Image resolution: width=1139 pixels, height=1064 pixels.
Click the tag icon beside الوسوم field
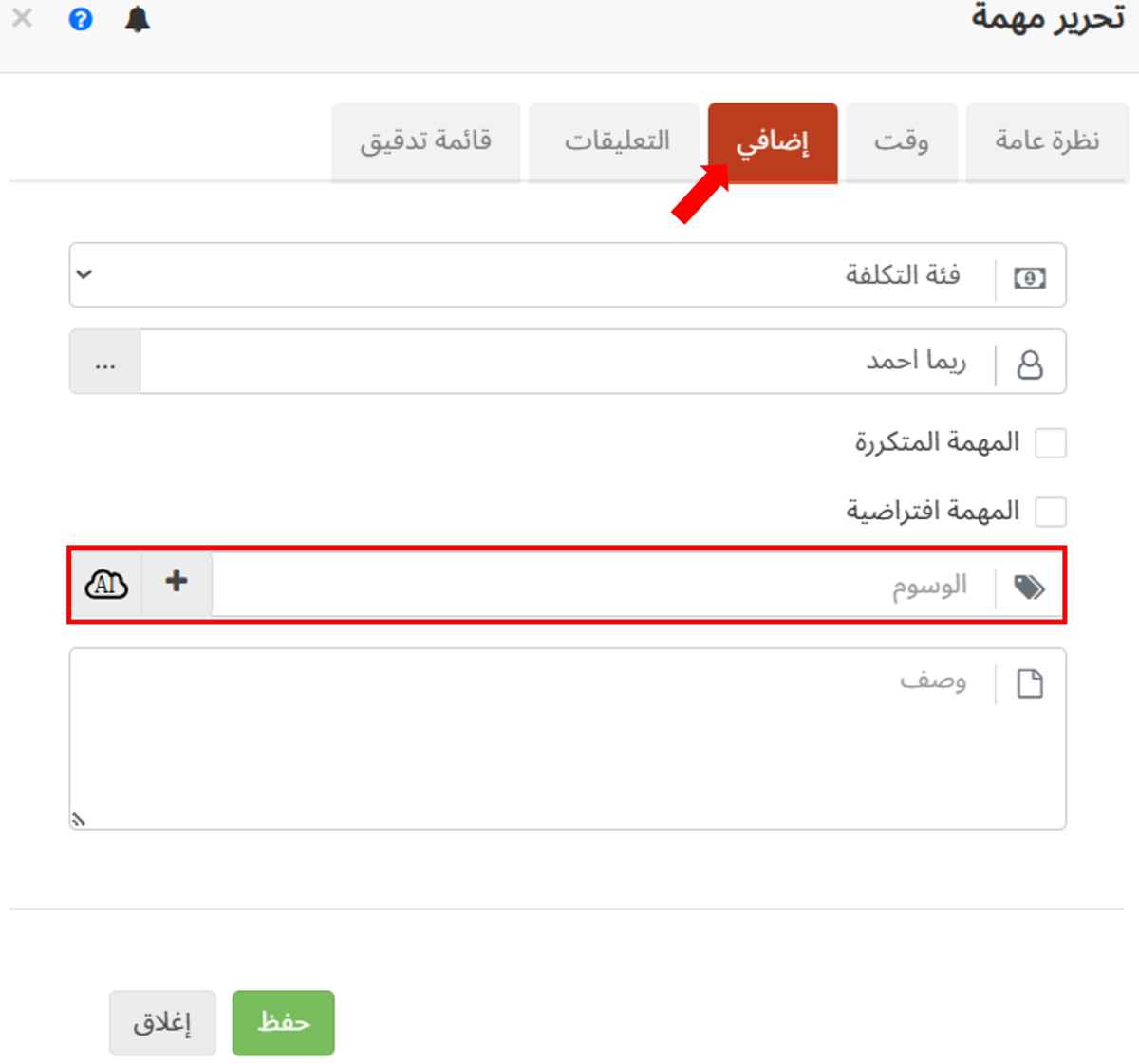(1031, 585)
